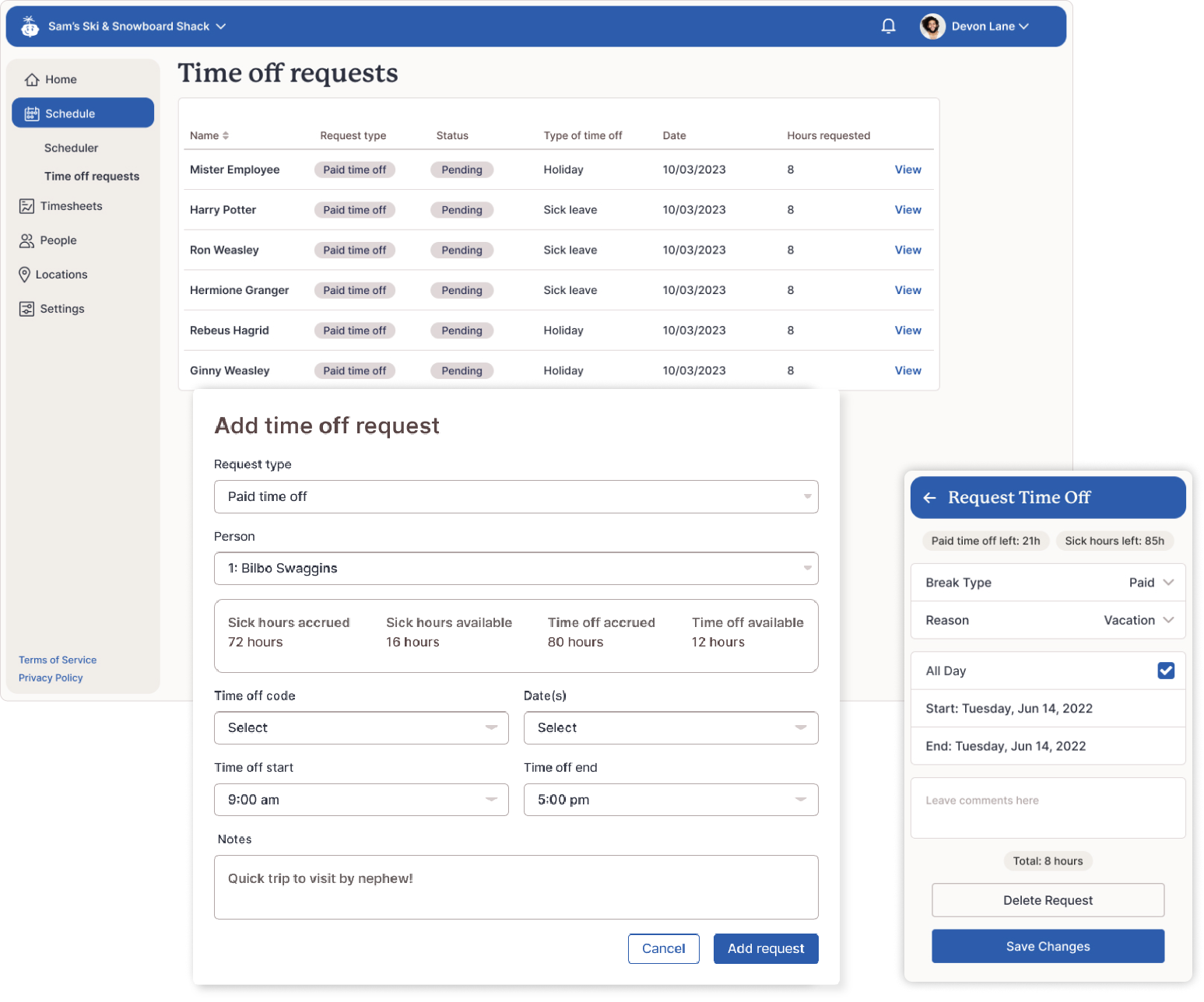The image size is (1204, 1002).
Task: Click the Schedule calendar icon
Action: 32,112
